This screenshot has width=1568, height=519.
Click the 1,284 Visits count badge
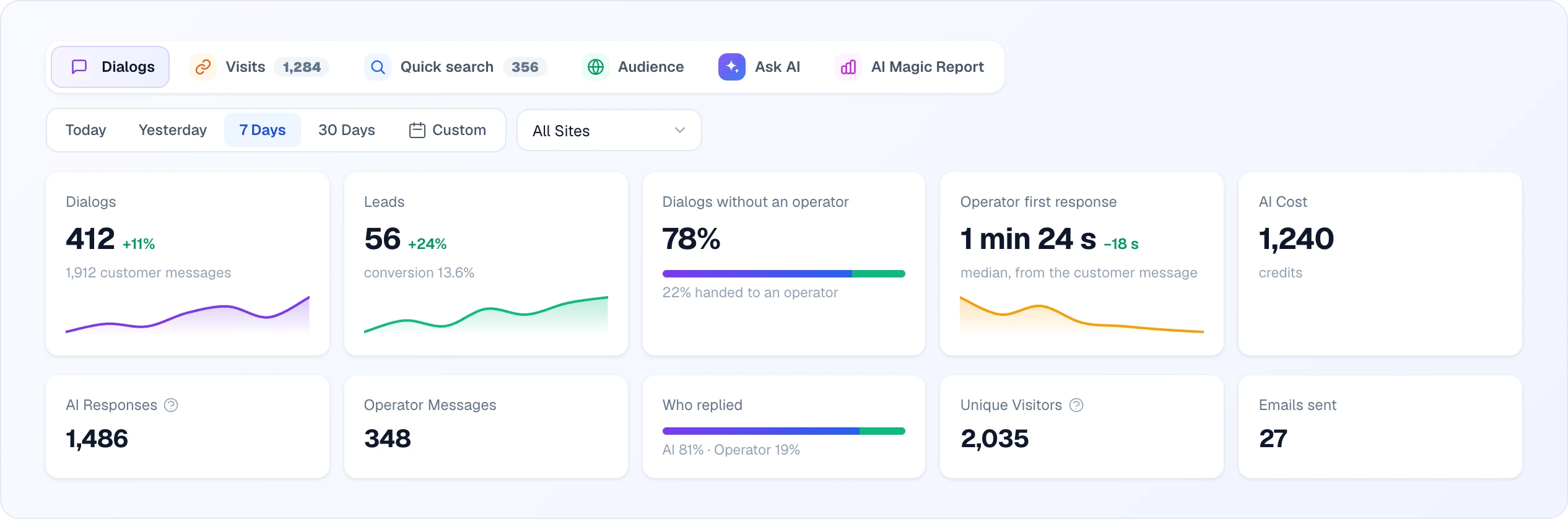pyautogui.click(x=302, y=67)
